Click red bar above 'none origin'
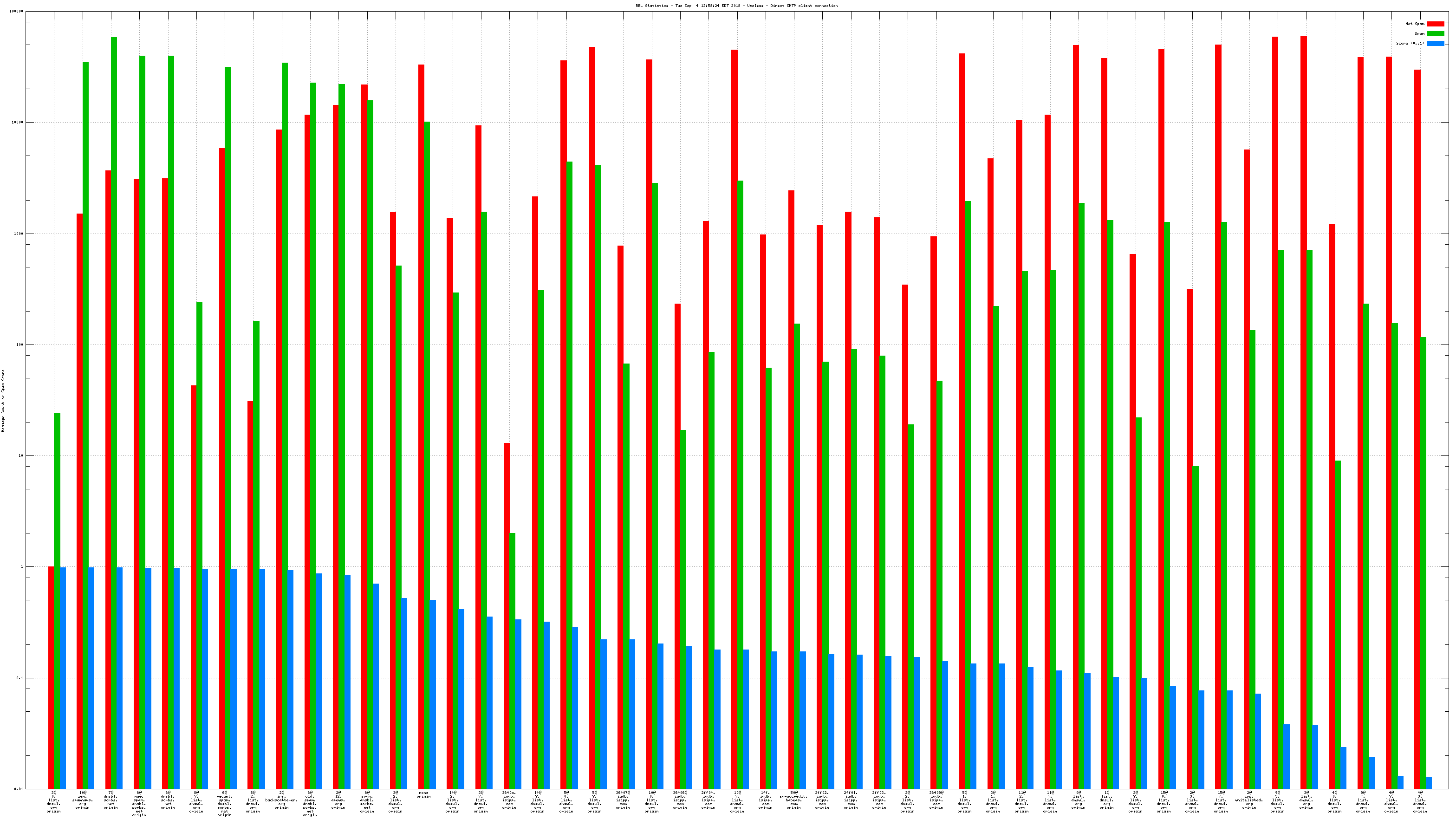 tap(421, 396)
